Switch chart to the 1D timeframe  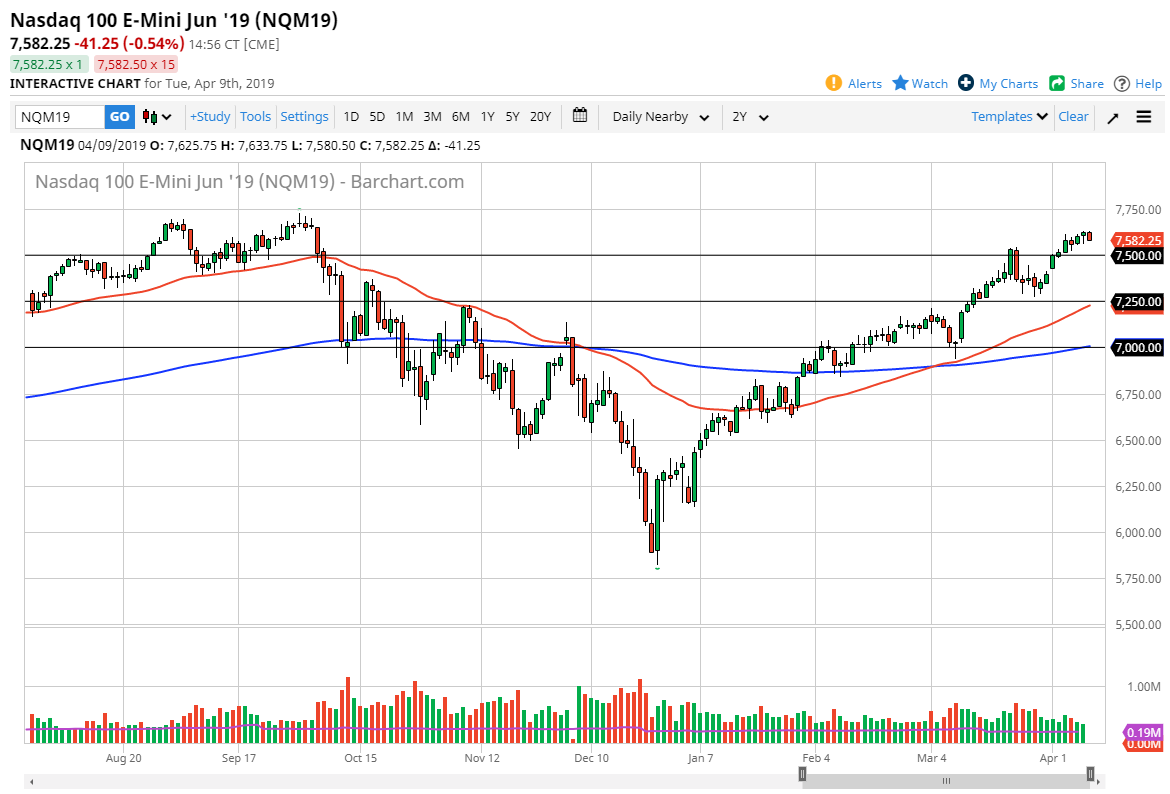(351, 117)
